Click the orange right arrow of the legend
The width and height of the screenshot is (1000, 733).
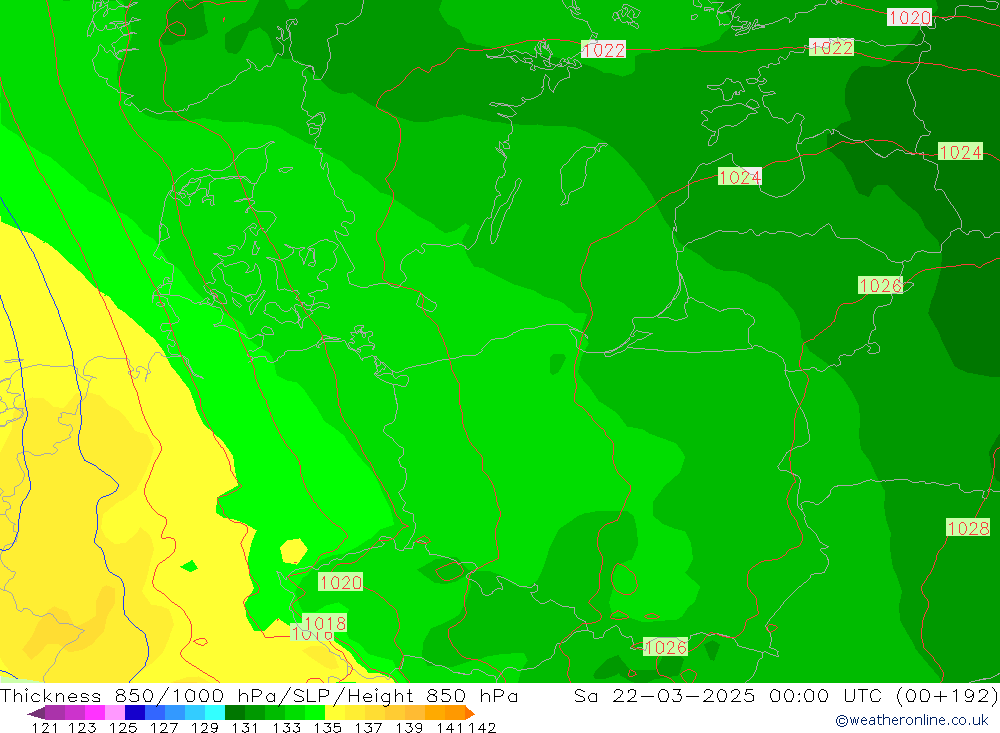[x=470, y=713]
